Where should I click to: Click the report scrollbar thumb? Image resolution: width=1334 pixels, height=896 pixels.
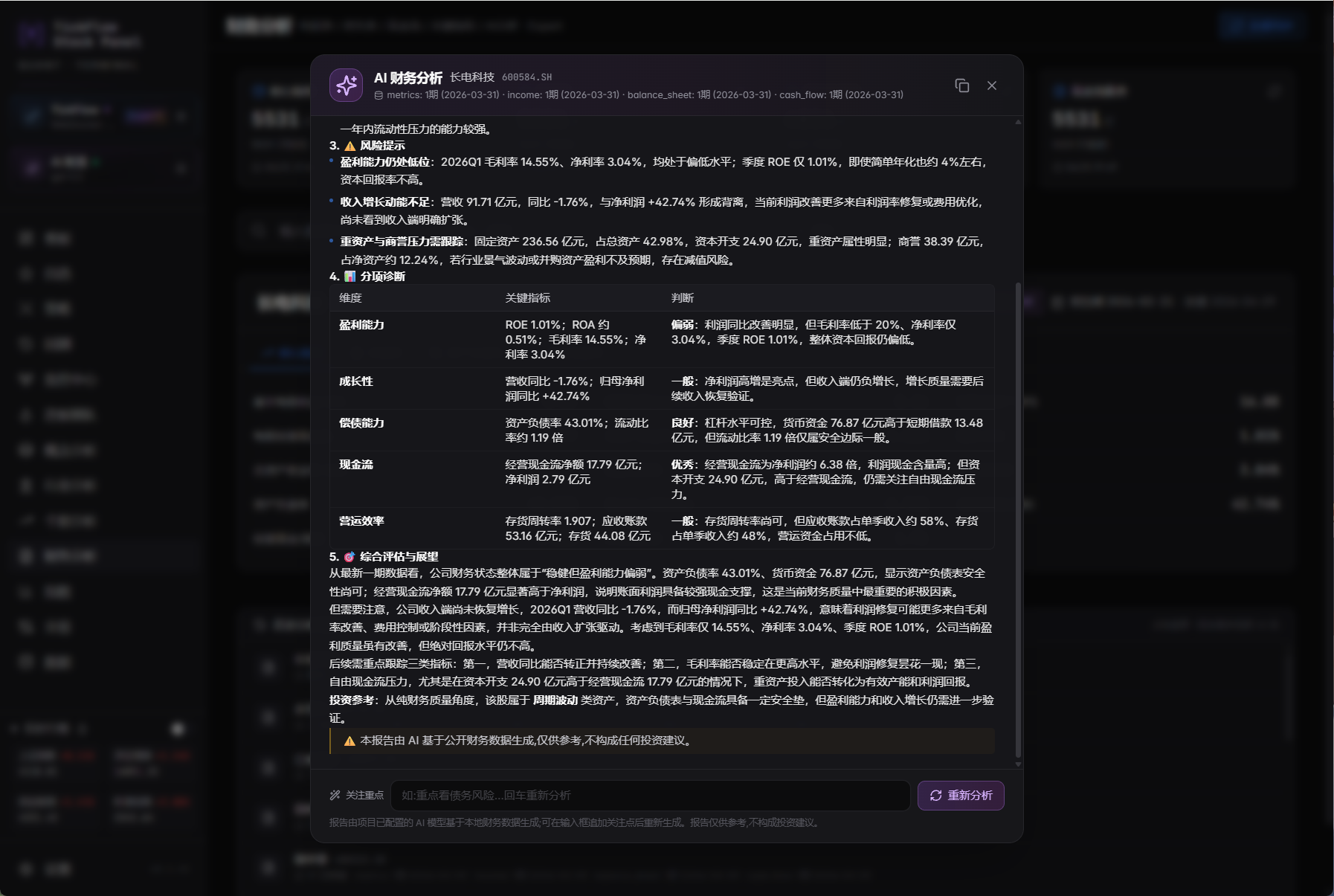pyautogui.click(x=1018, y=520)
